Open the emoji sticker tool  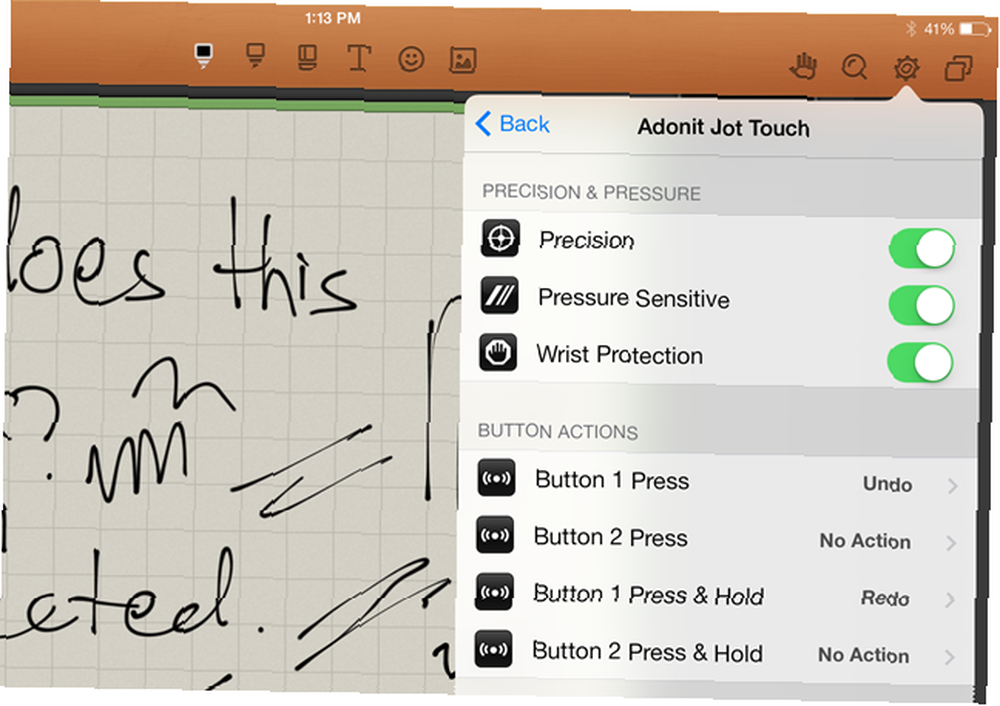point(411,59)
